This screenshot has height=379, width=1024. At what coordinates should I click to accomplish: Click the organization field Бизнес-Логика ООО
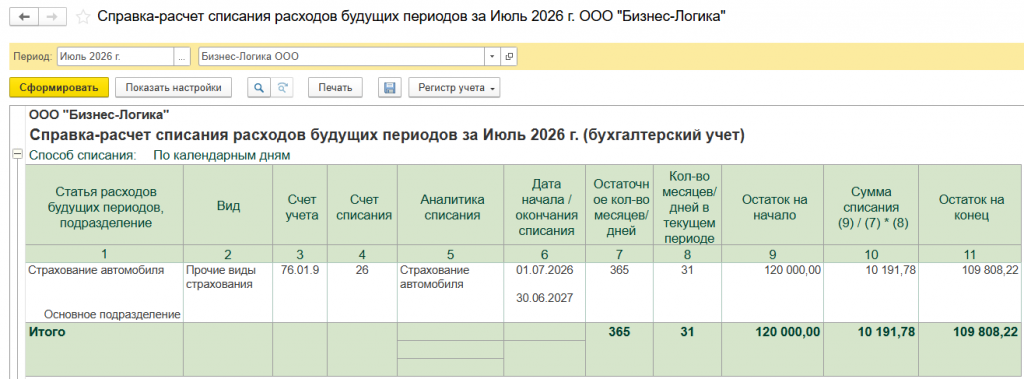point(341,57)
